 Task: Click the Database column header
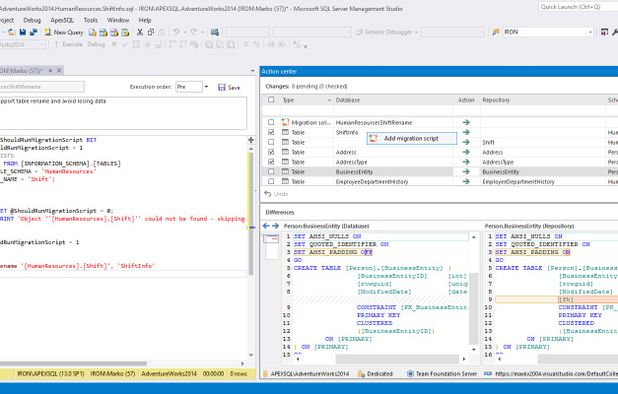point(393,100)
